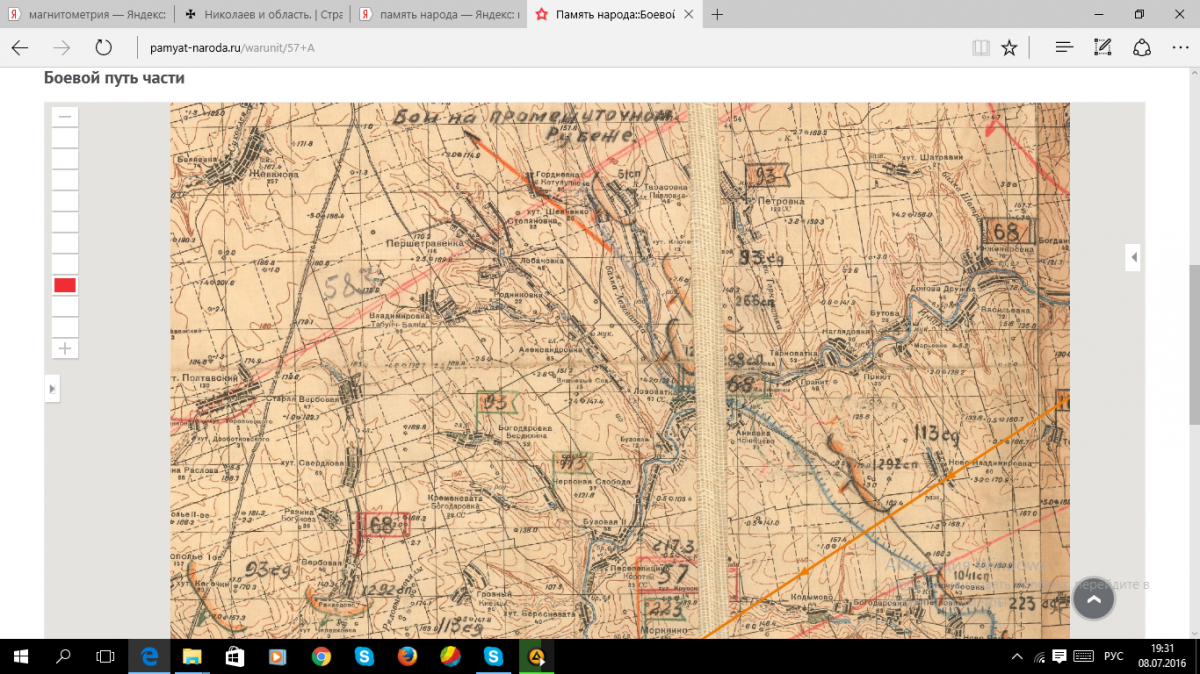Refresh the current page
1200x674 pixels.
[103, 47]
